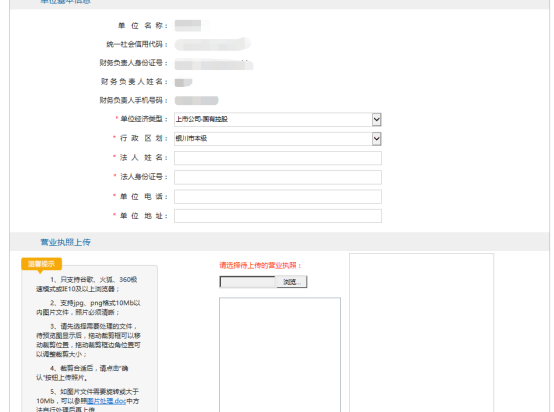Open the 图片处理.doc link
This screenshot has width=554, height=412.
tap(106, 401)
